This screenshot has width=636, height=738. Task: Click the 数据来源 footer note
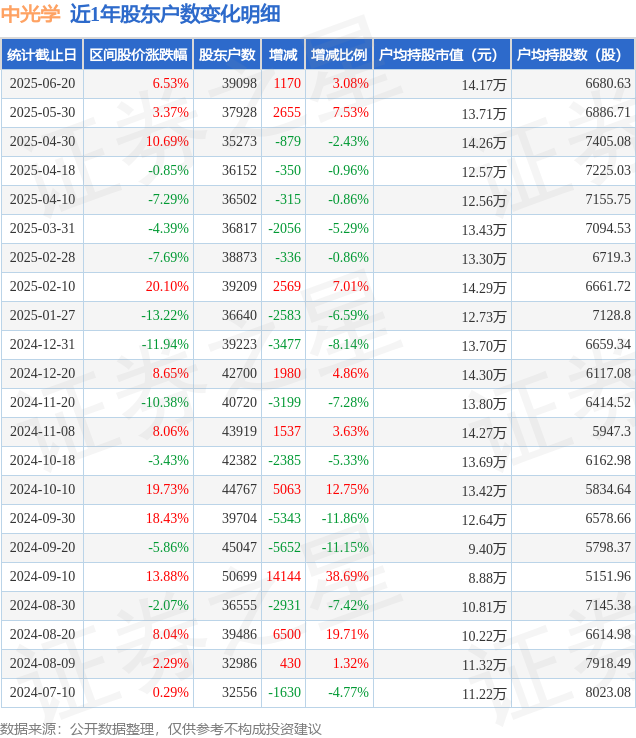click(161, 729)
